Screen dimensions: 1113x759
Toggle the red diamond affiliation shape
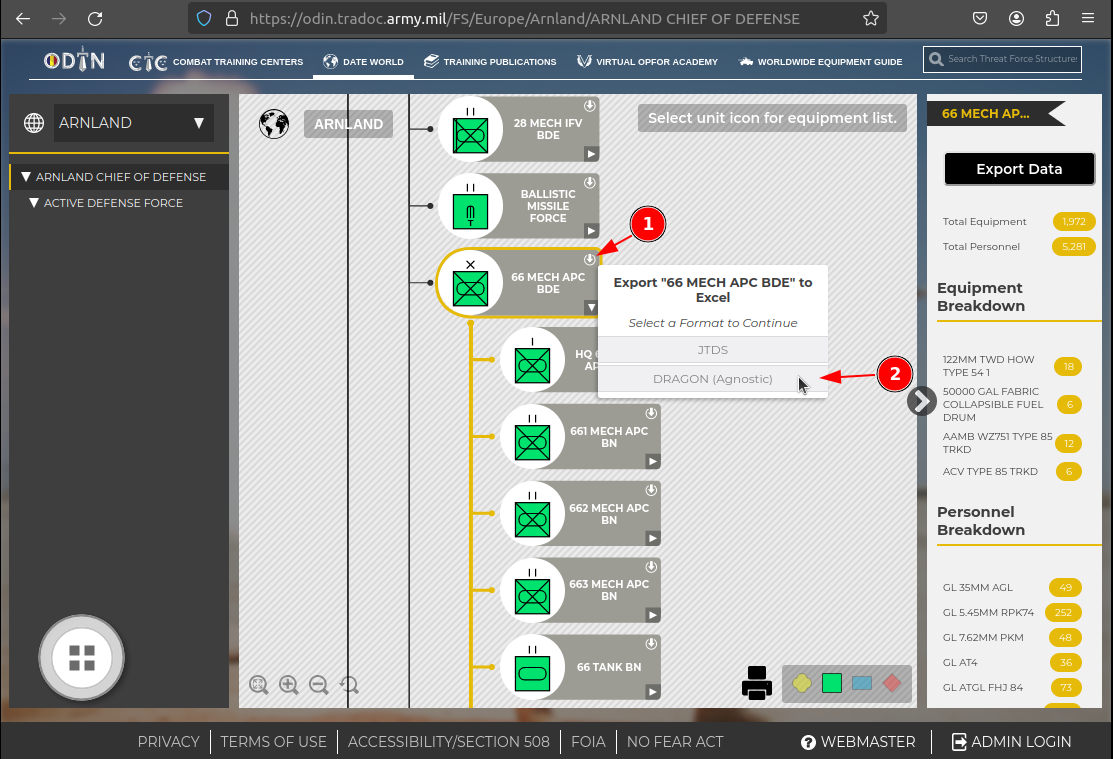tap(891, 684)
